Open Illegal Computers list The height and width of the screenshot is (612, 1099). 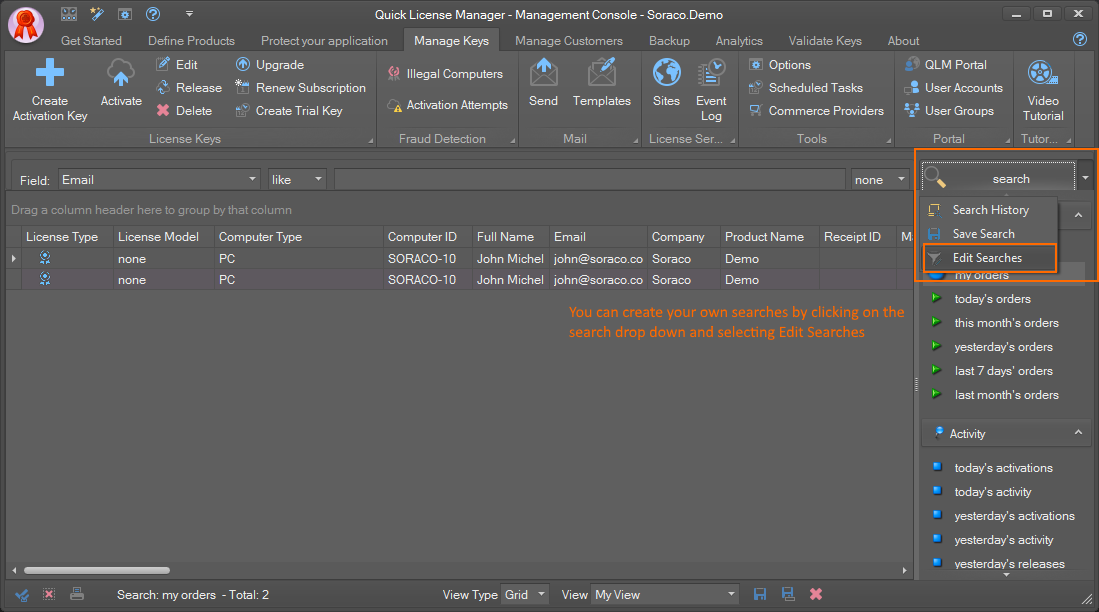(x=445, y=74)
